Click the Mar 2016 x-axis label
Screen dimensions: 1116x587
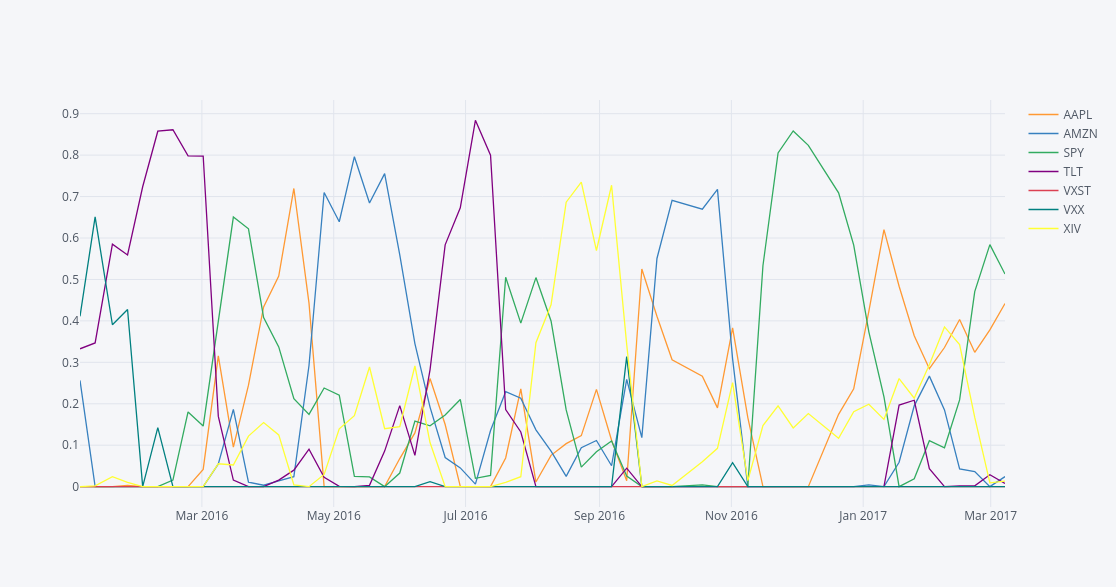coord(202,516)
